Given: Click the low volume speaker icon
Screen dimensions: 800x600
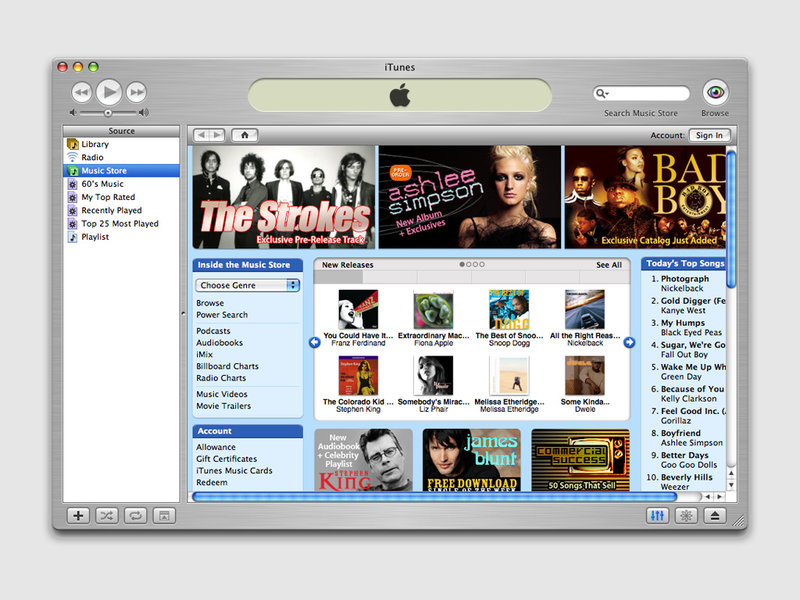Looking at the screenshot, I should pyautogui.click(x=73, y=112).
